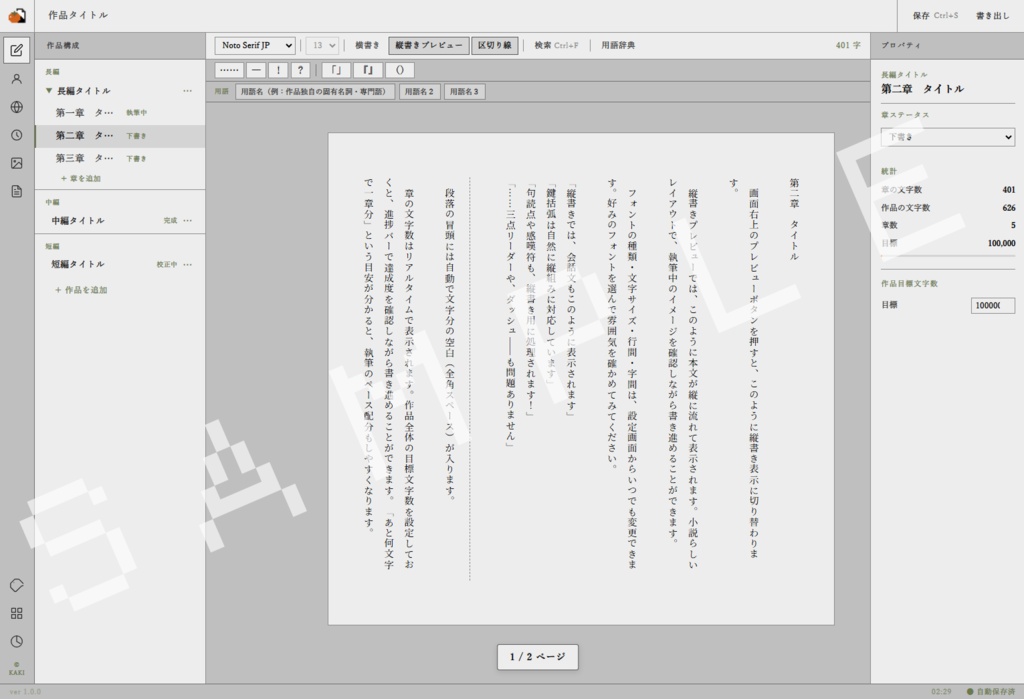Open the writing editor sidebar icon
The width and height of the screenshot is (1024, 699).
click(17, 50)
